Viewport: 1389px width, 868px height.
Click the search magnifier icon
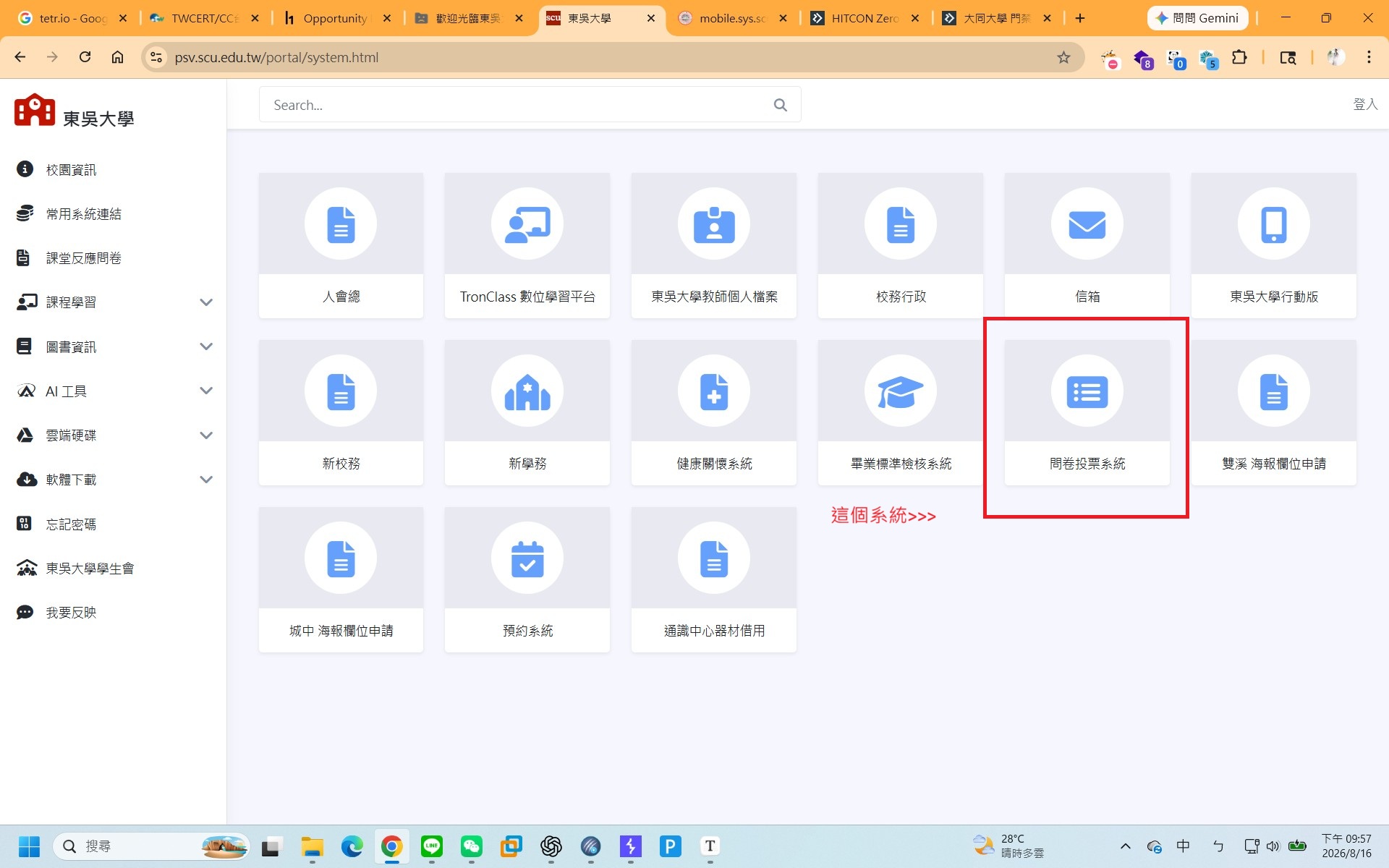pyautogui.click(x=780, y=105)
